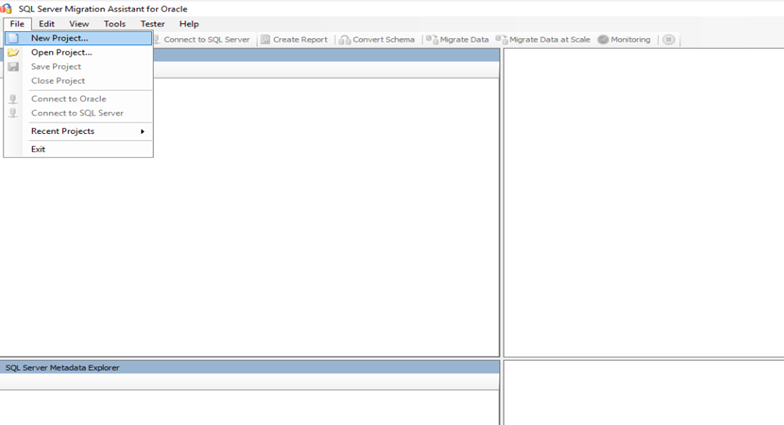Screen dimensions: 784x425
Task: Click Migrate Data at Scale toolbar button
Action: click(543, 40)
